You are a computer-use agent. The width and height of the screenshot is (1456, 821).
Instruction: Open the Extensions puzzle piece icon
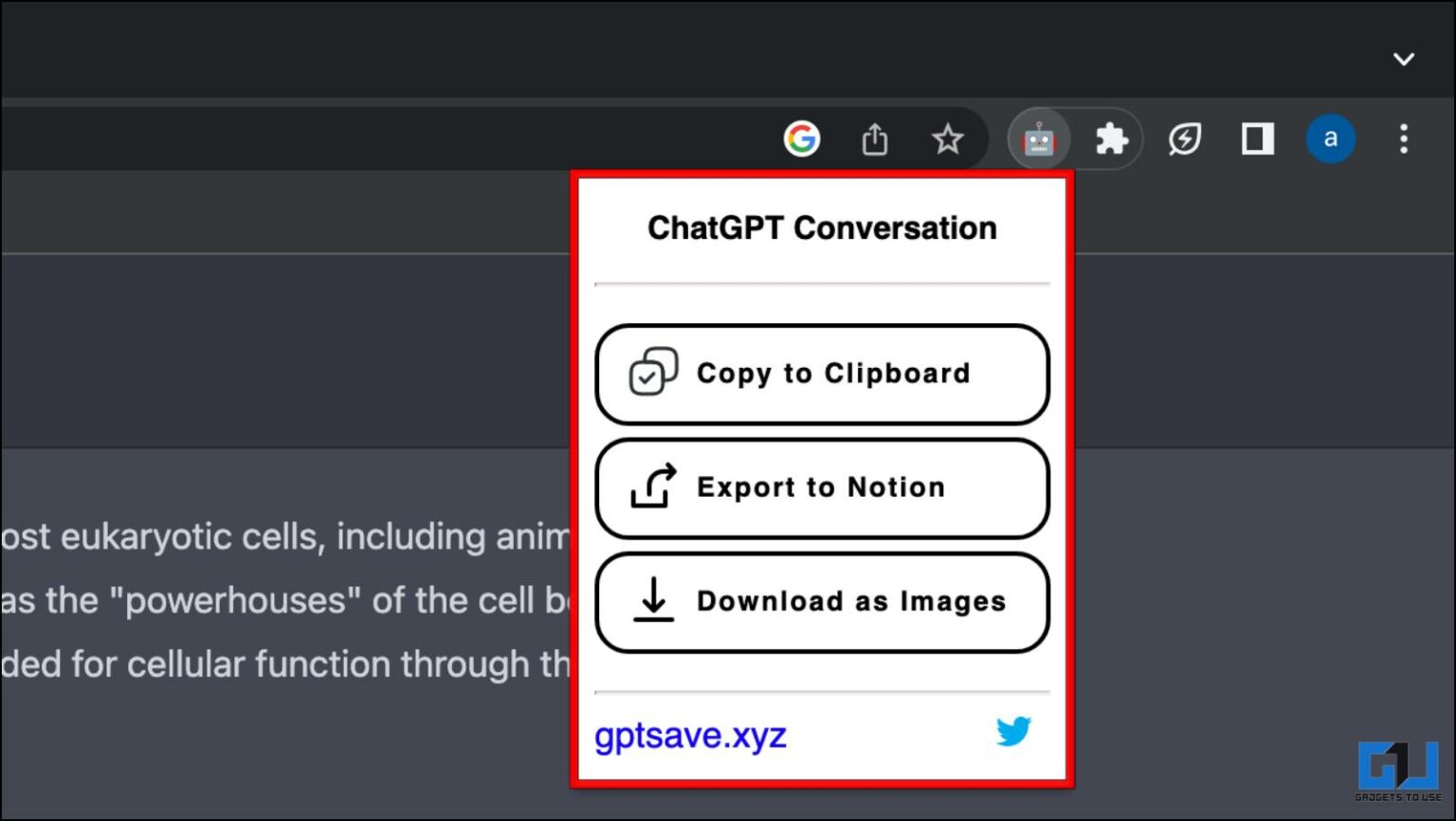click(1111, 138)
